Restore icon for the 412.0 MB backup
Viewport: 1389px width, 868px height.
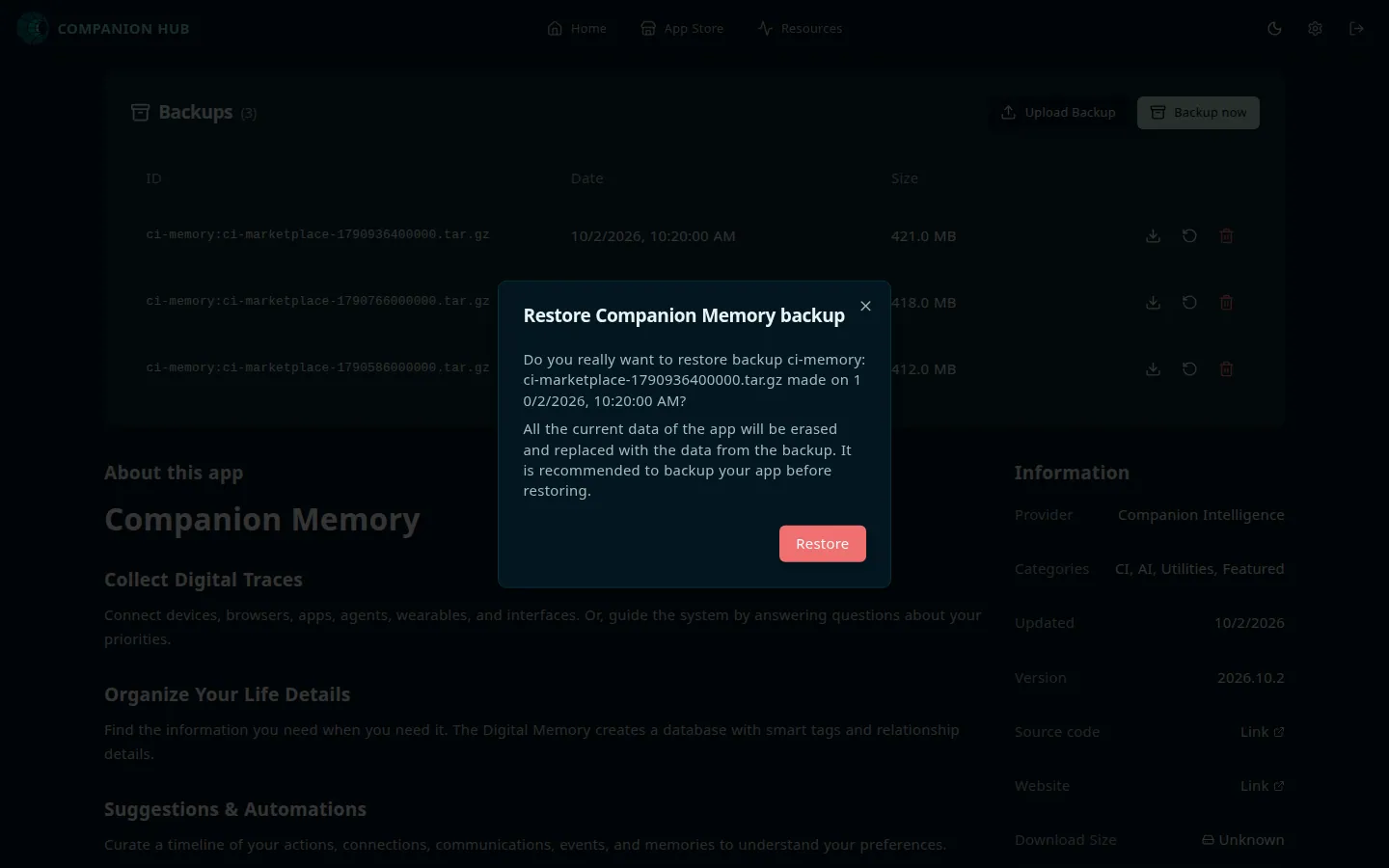(x=1189, y=369)
